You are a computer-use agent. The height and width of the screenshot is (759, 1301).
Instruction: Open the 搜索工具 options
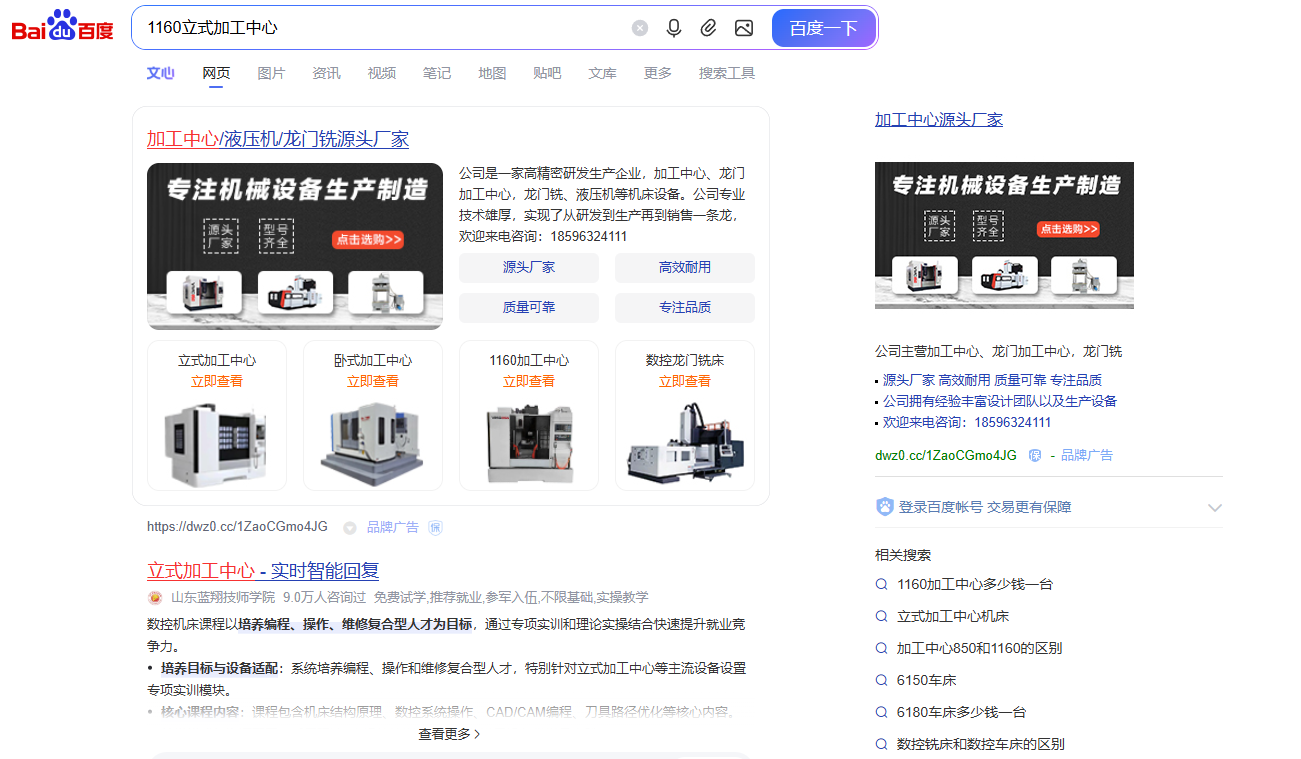[727, 73]
